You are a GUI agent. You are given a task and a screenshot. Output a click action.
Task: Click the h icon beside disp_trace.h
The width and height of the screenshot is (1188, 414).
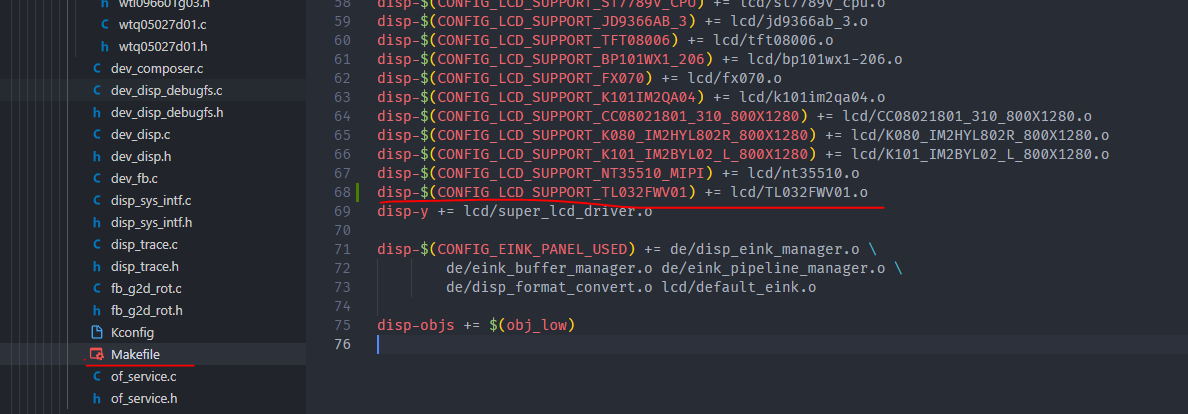(97, 266)
